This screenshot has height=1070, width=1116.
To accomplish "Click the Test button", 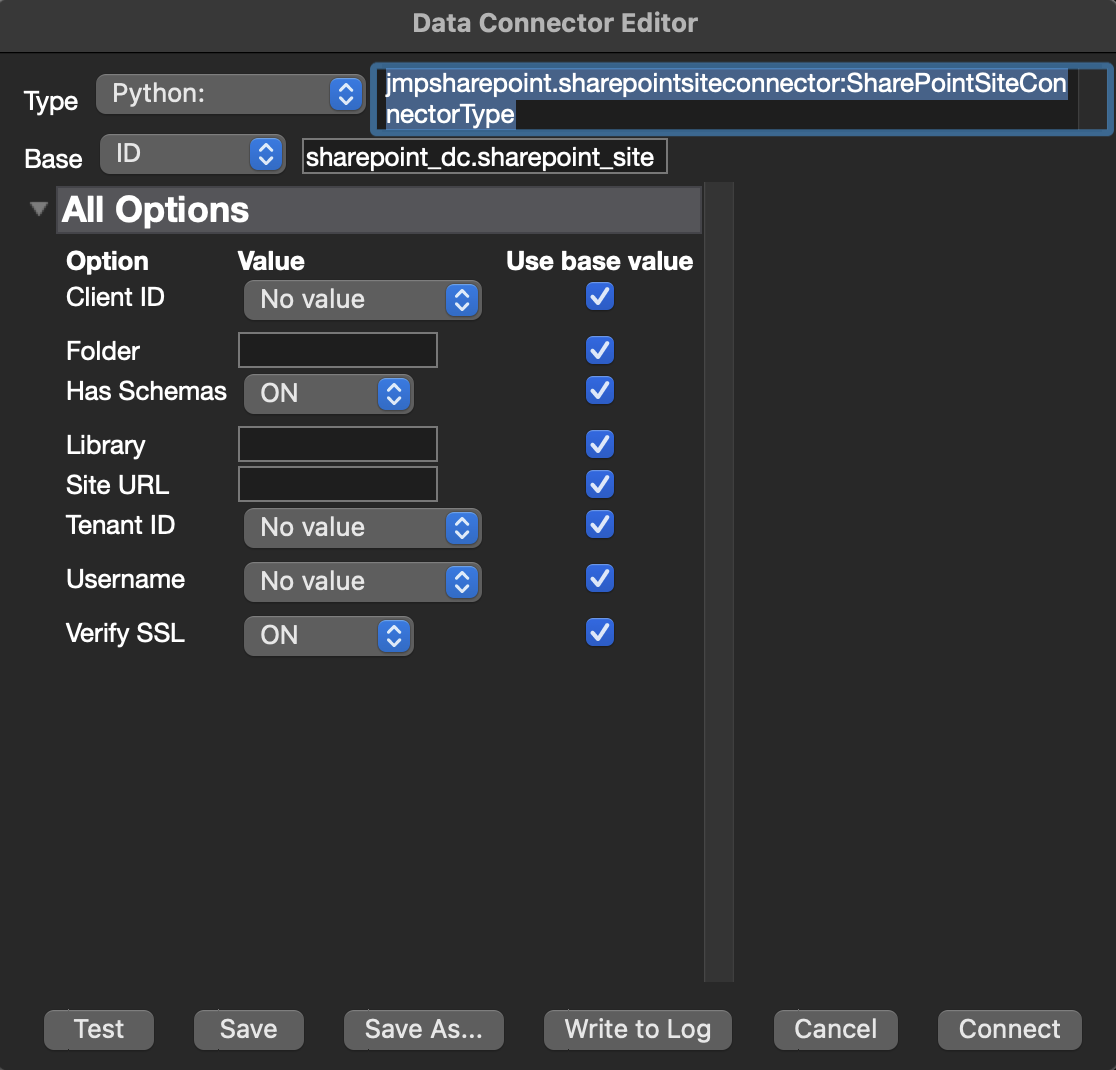I will 99,1029.
